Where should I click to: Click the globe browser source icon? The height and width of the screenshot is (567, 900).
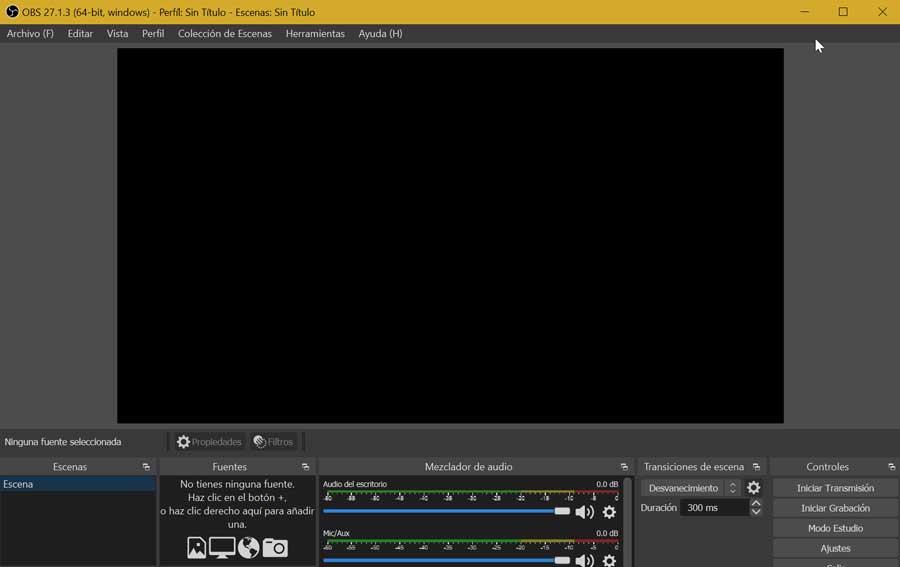(x=249, y=548)
